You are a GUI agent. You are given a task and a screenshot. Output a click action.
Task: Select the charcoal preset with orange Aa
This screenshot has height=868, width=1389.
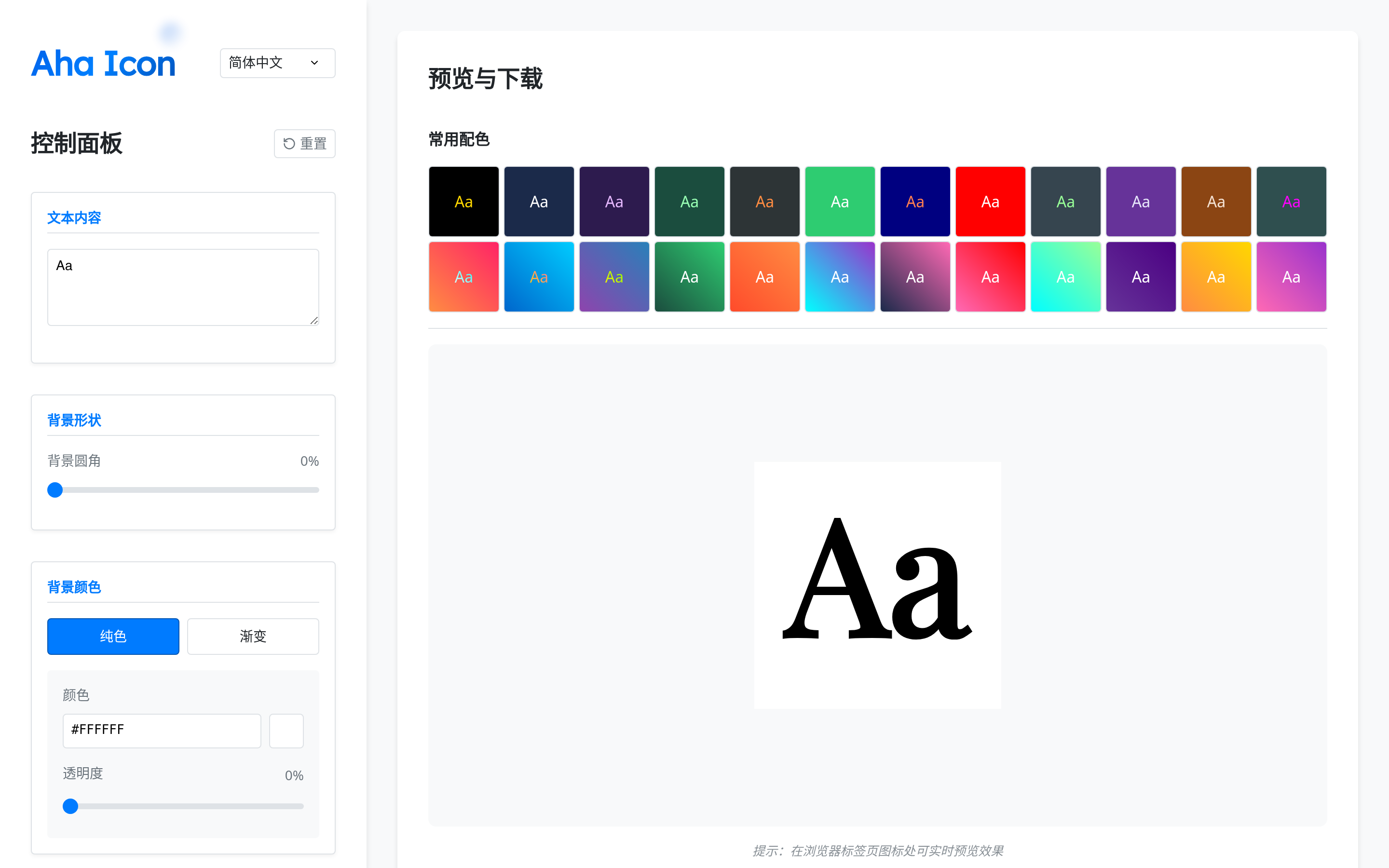coord(764,202)
